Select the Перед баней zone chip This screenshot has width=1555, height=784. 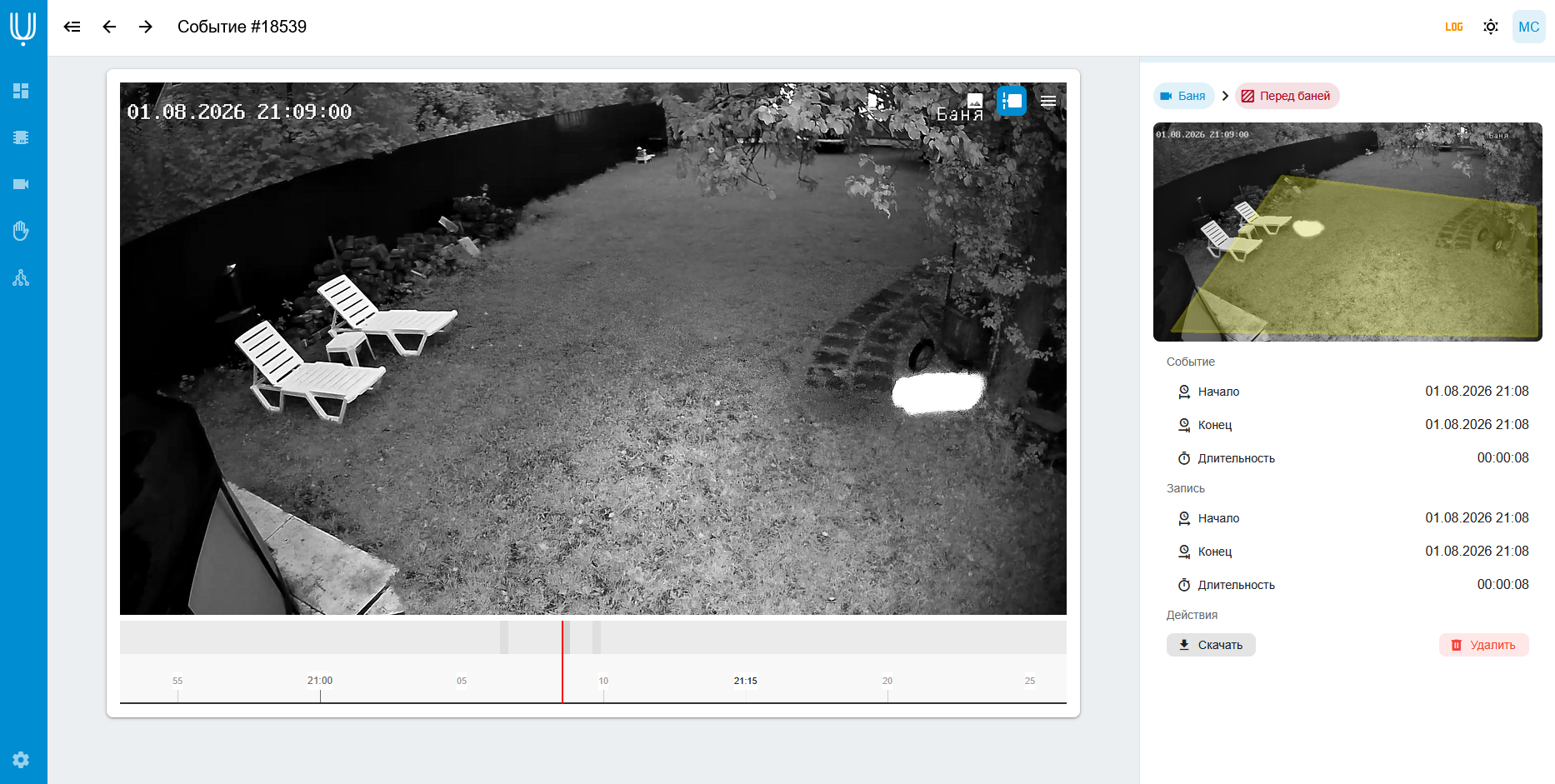(x=1287, y=96)
